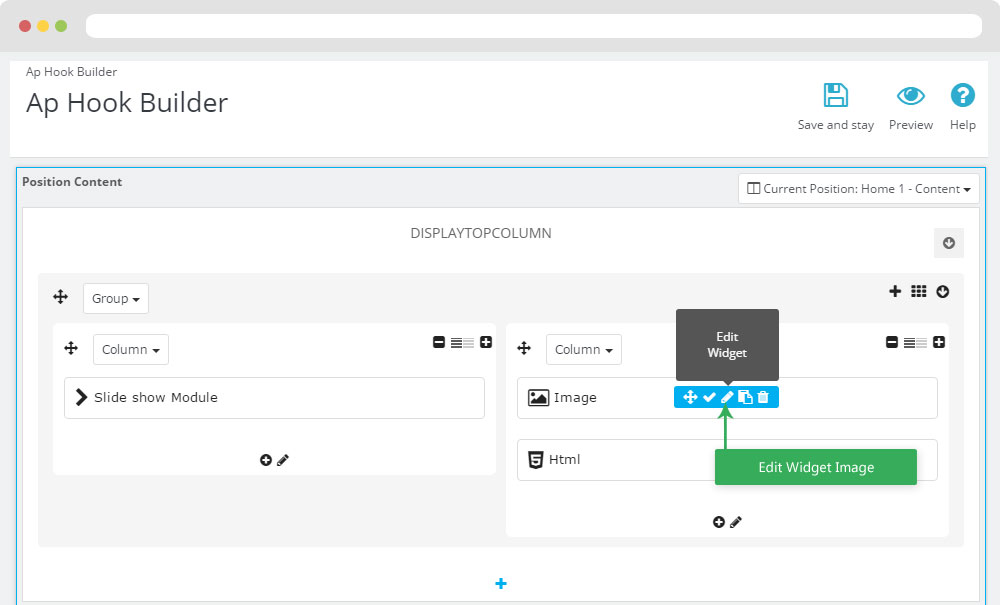Click the Save and stay icon
Screen dimensions: 1000x605
(x=835, y=96)
